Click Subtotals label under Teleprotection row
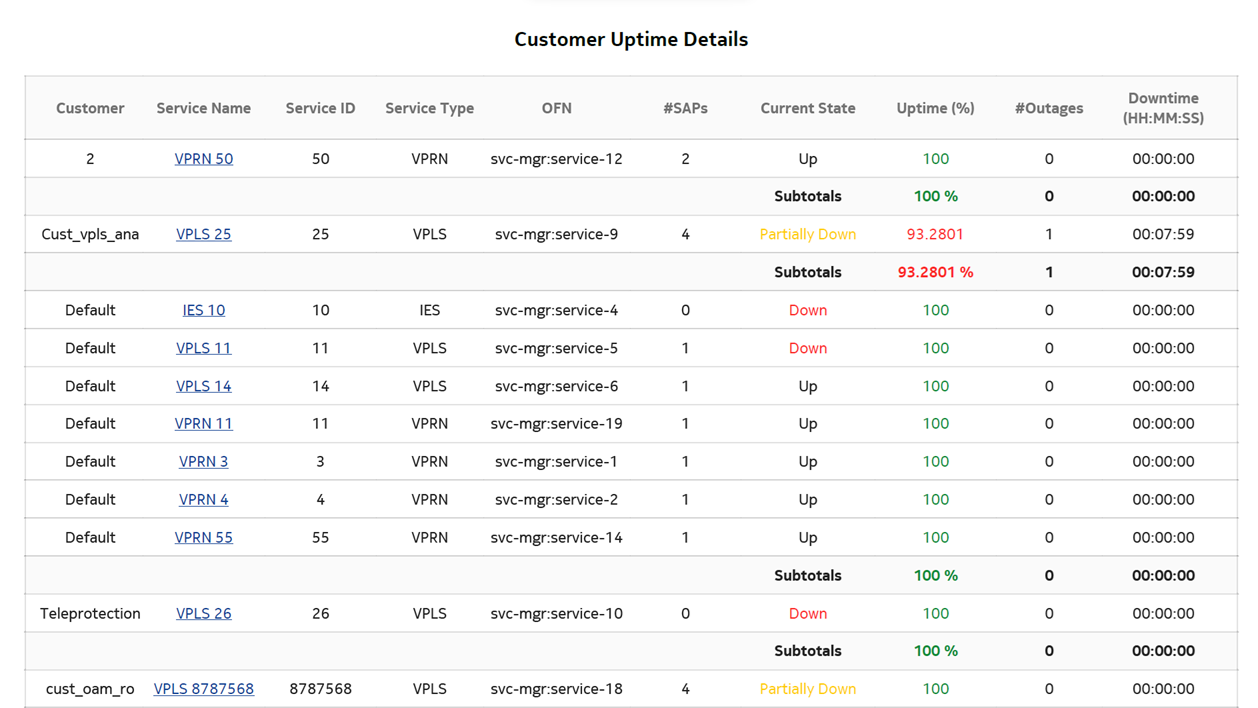1258x708 pixels. pos(807,651)
